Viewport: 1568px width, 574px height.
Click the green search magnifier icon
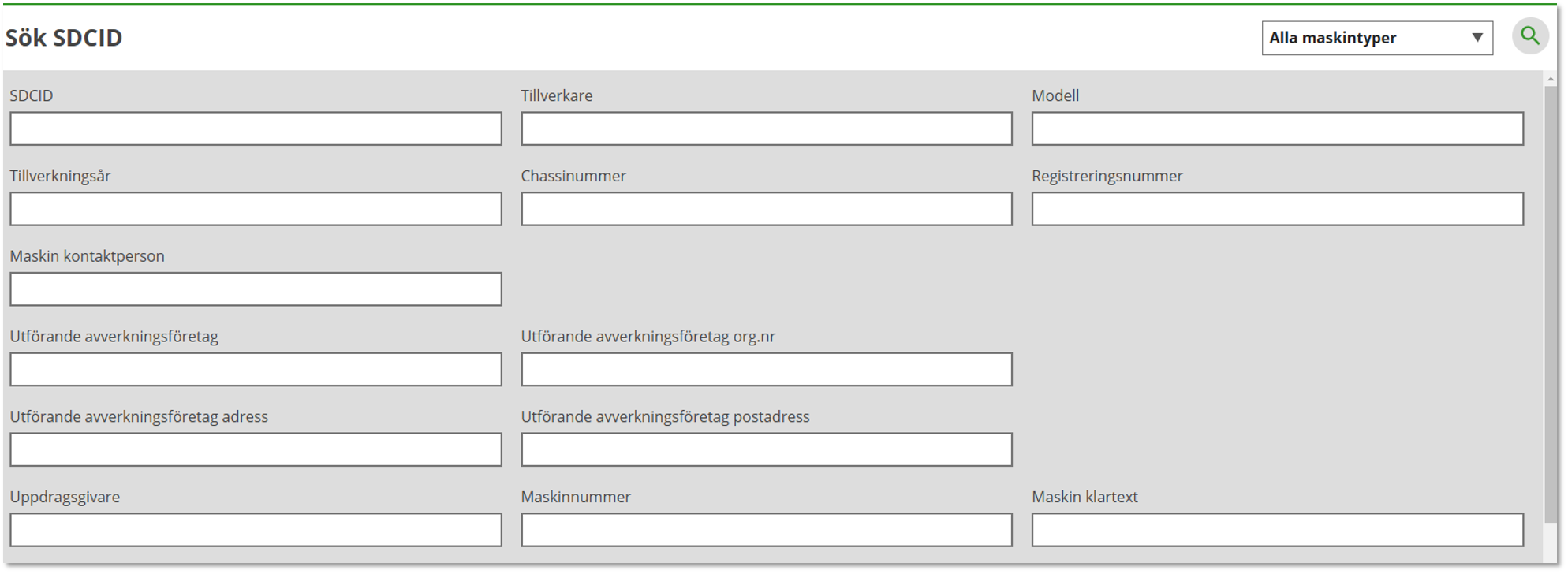click(x=1529, y=36)
